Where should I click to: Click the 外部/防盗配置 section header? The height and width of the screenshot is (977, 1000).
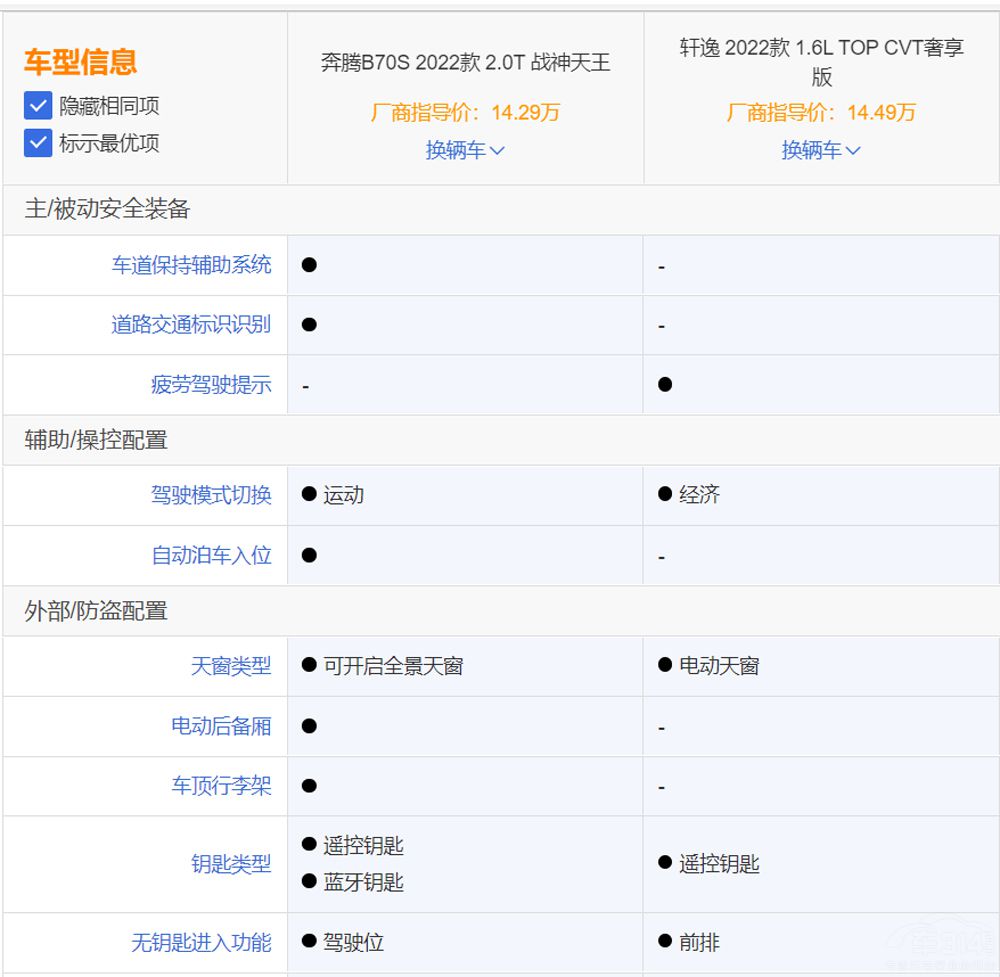point(96,611)
